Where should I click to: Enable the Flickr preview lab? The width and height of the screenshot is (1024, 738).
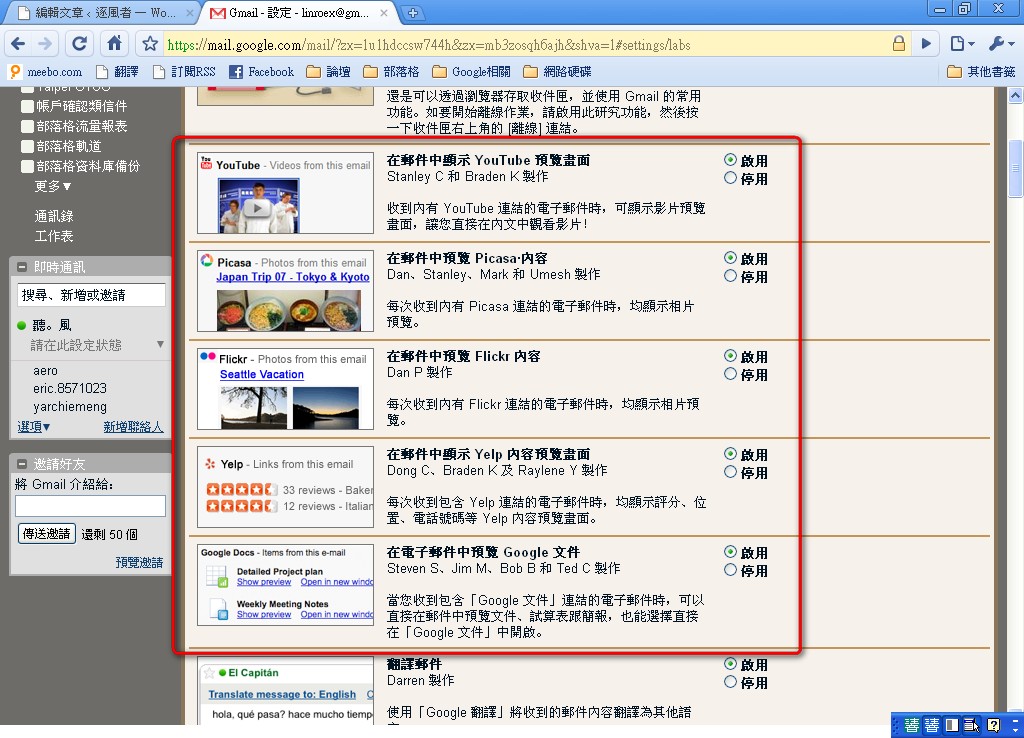click(730, 356)
